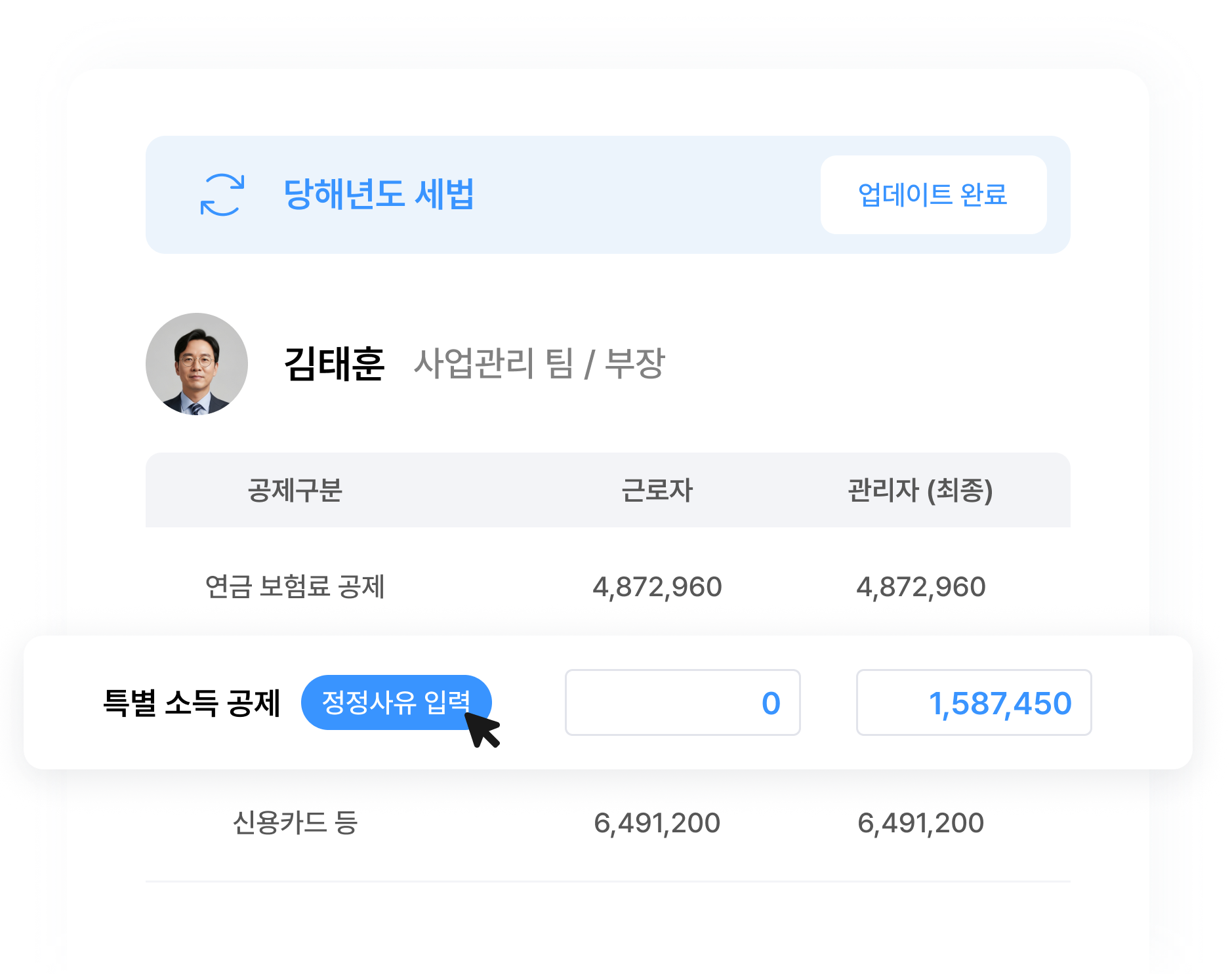This screenshot has height=974, width=1232.
Task: Select the 연금 보험료 공제 row label
Action: (x=295, y=586)
